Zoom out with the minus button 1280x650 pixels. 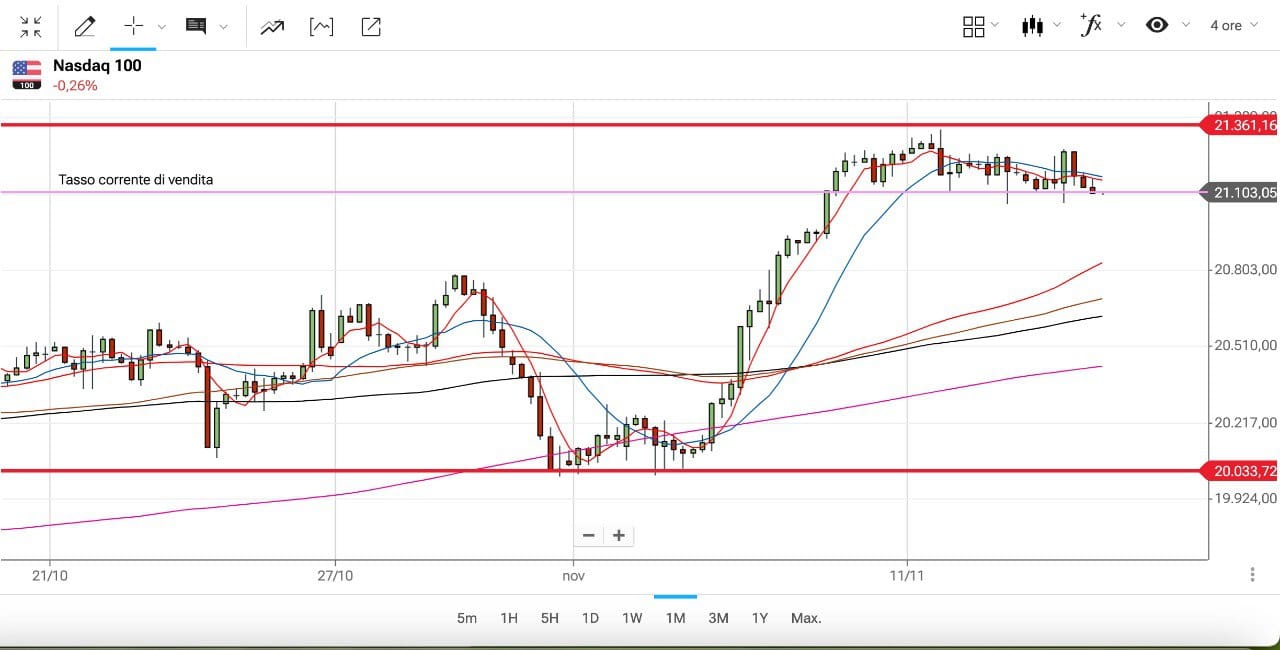pos(588,535)
